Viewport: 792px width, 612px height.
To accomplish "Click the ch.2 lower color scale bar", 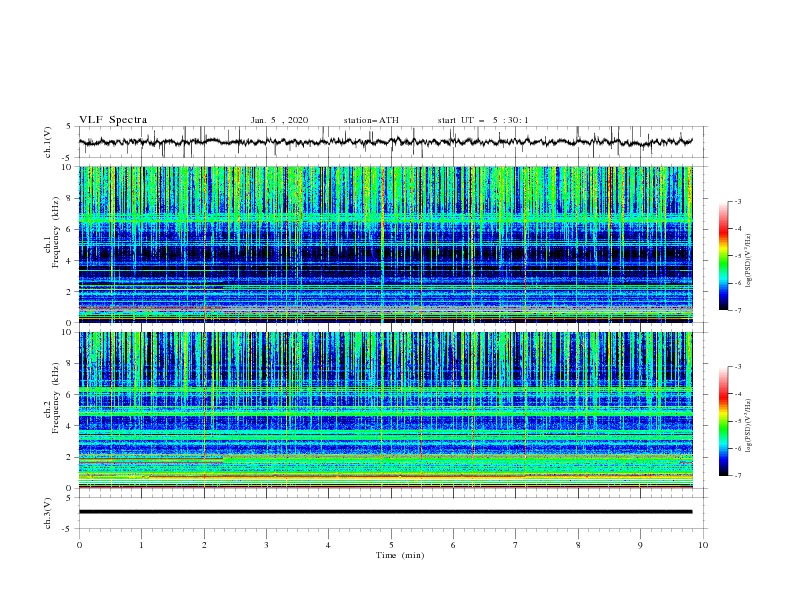I will [x=724, y=421].
